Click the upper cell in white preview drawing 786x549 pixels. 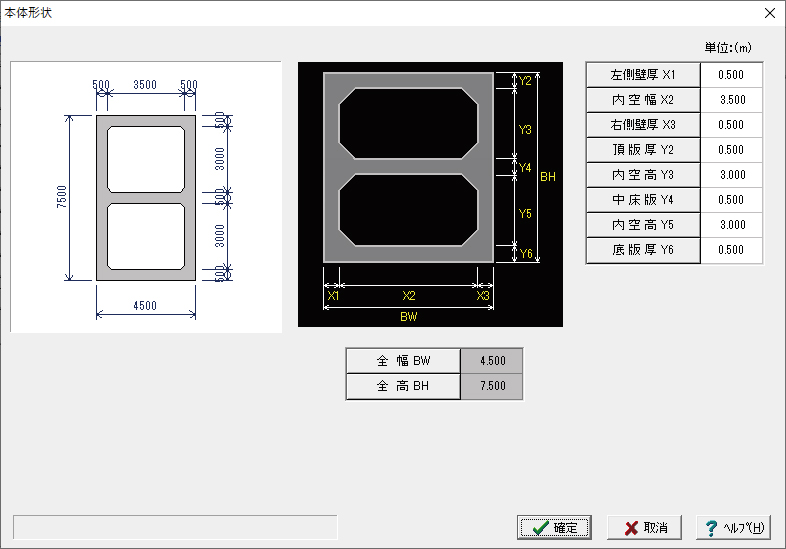pos(146,159)
